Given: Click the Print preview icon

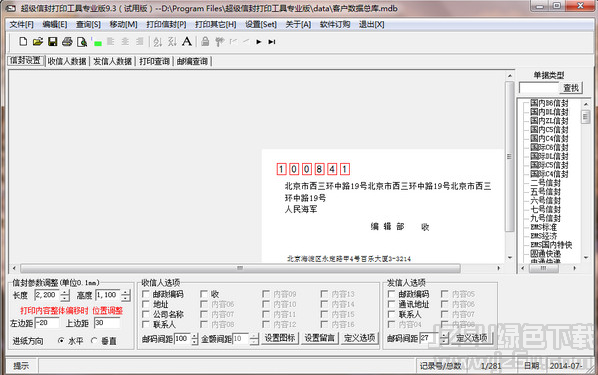Looking at the screenshot, I should coord(82,42).
